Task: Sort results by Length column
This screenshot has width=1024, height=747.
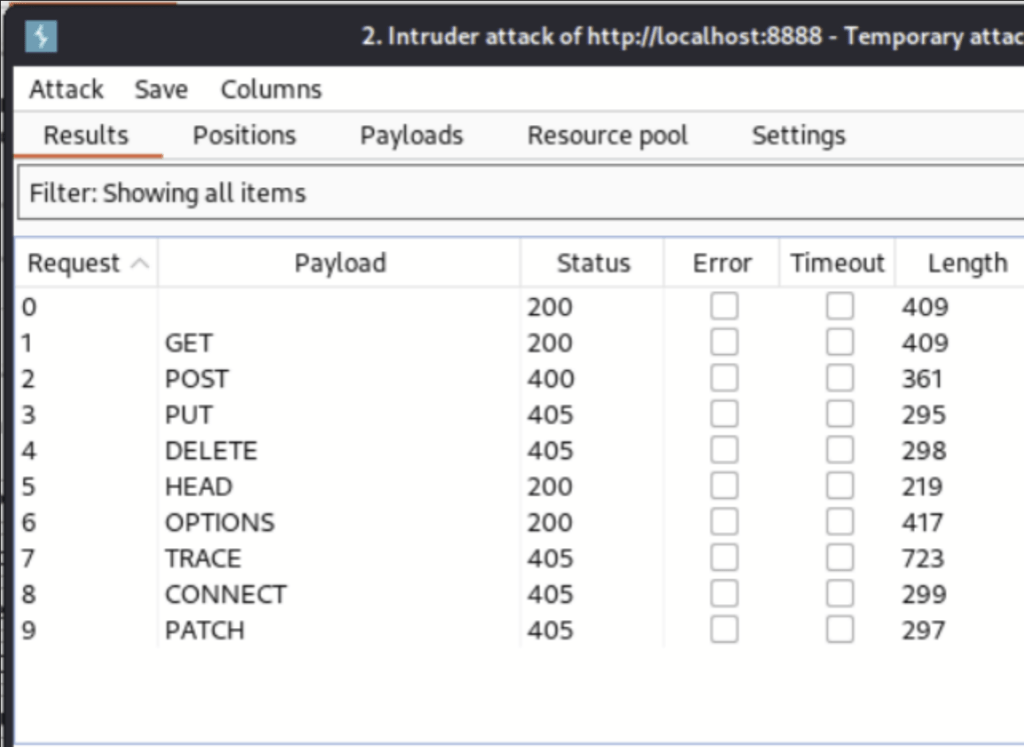Action: click(966, 263)
